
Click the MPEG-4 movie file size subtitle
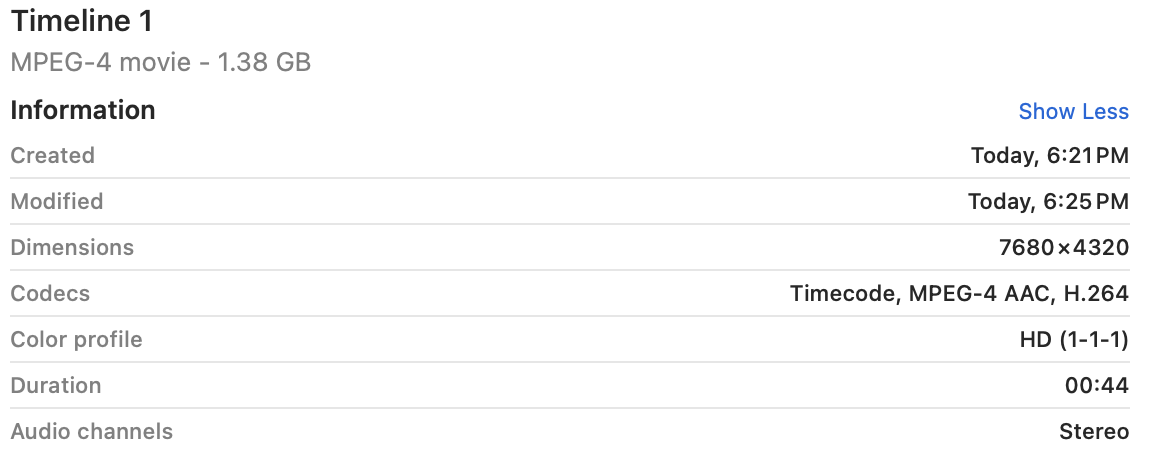(x=161, y=63)
